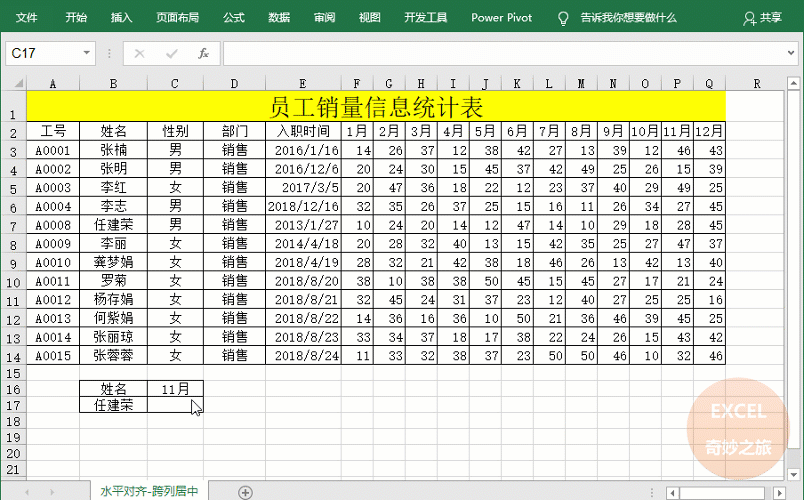Image resolution: width=804 pixels, height=500 pixels.
Task: Click name cell 何紫娟
Action: [x=113, y=318]
